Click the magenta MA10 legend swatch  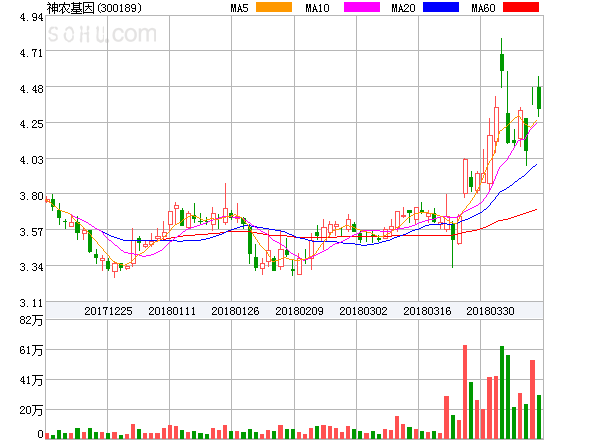point(362,7)
